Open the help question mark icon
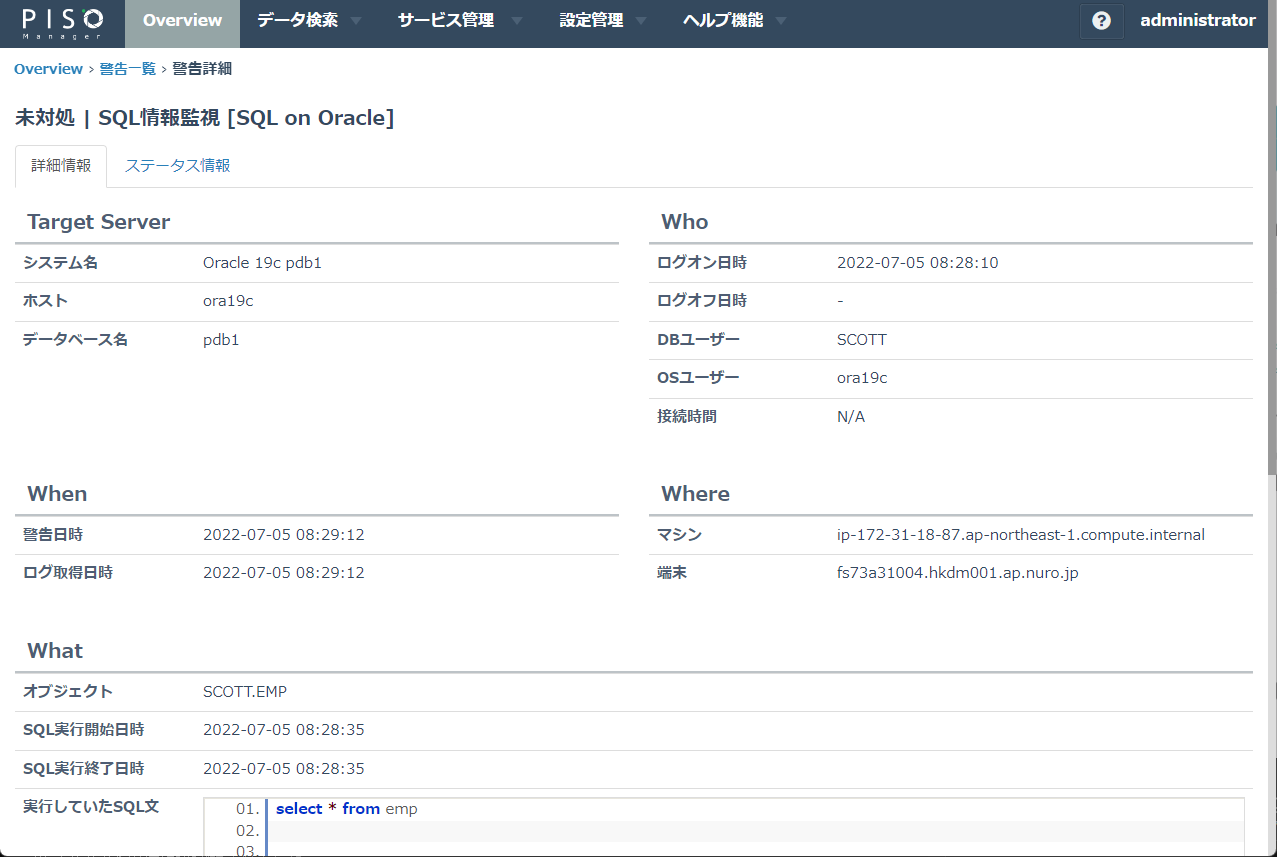 1101,21
